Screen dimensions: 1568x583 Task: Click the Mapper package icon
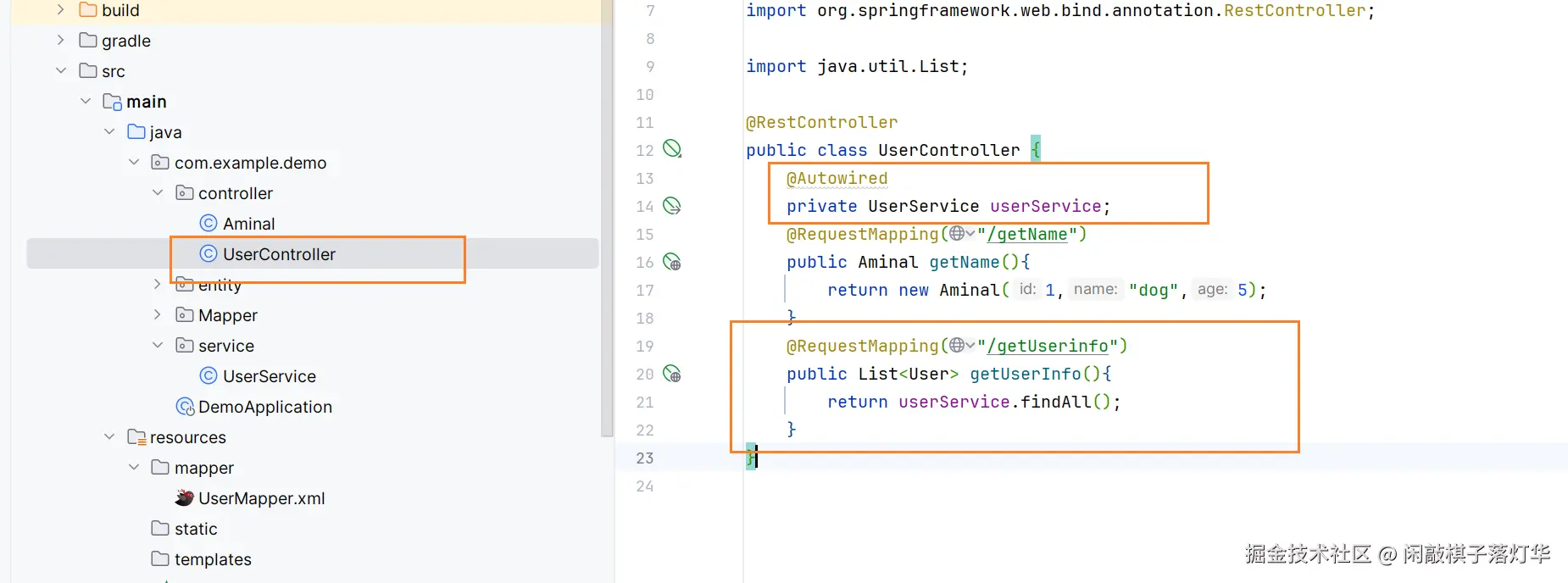[x=184, y=314]
